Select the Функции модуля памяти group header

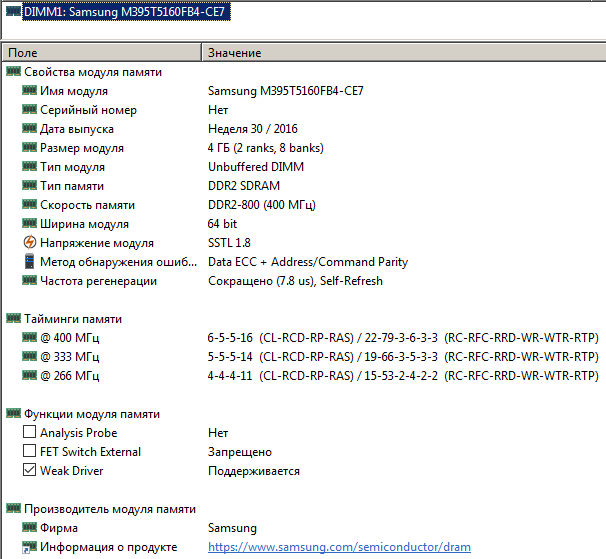(x=91, y=414)
